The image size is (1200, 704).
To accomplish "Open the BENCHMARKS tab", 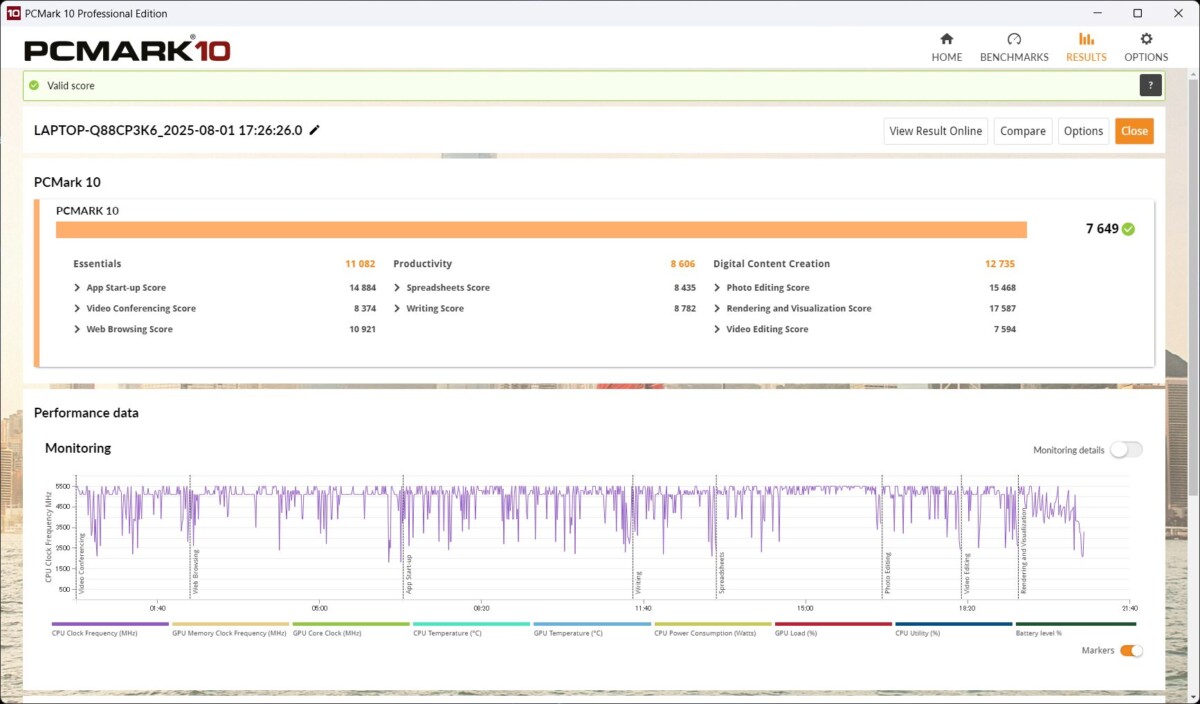I will click(1014, 47).
